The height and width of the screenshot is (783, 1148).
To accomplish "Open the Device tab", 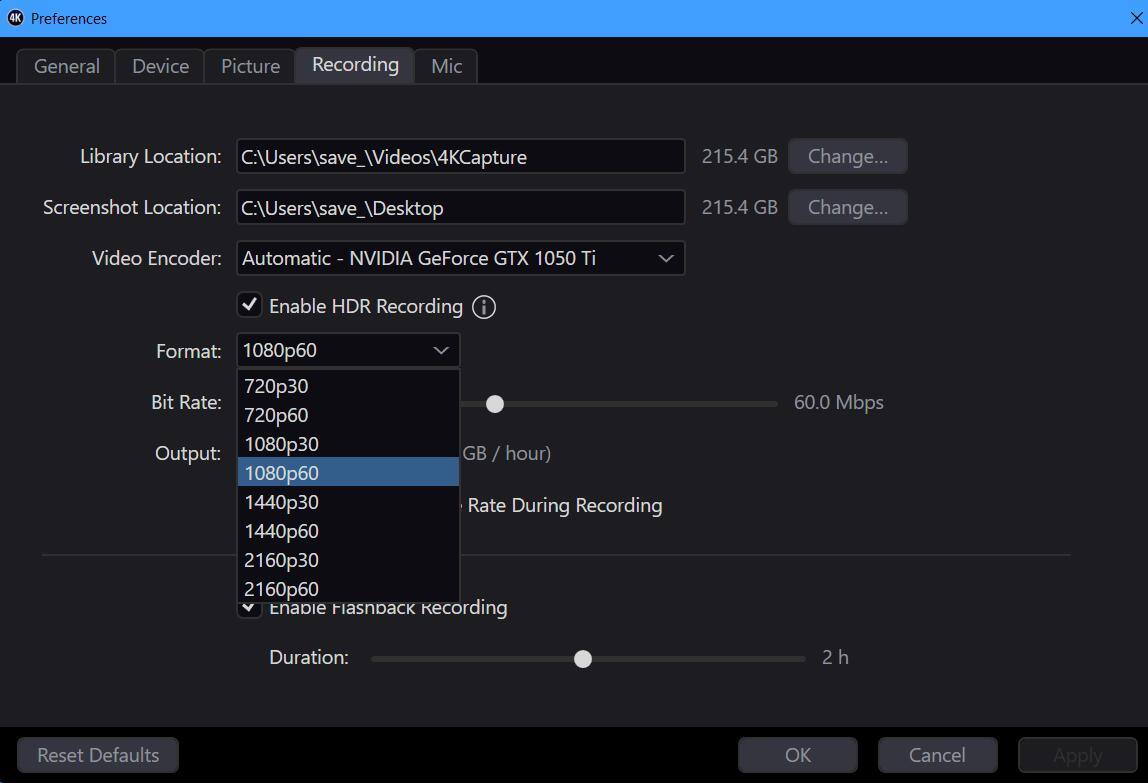I will click(160, 66).
